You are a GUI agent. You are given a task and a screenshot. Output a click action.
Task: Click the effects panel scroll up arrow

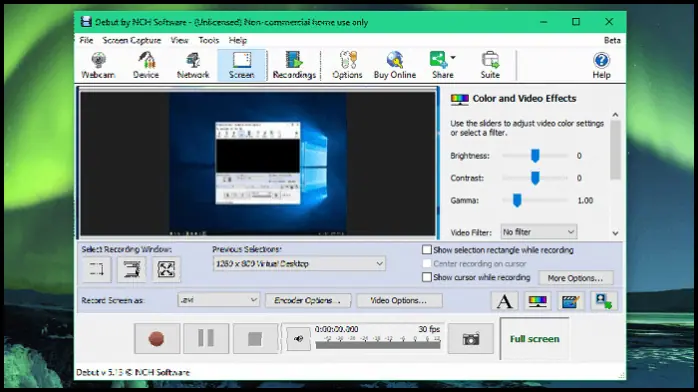click(615, 115)
